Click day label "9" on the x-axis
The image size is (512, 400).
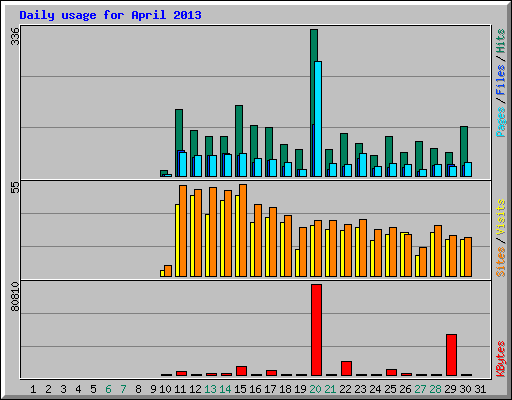click(x=153, y=389)
